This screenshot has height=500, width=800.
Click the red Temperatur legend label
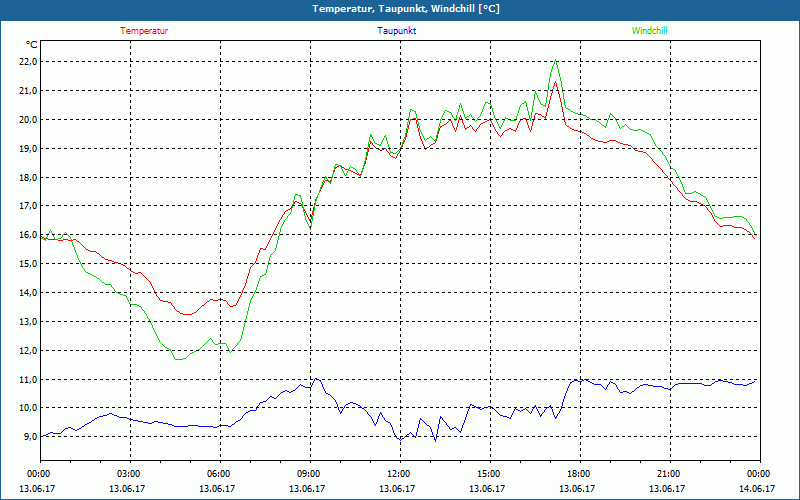(144, 31)
